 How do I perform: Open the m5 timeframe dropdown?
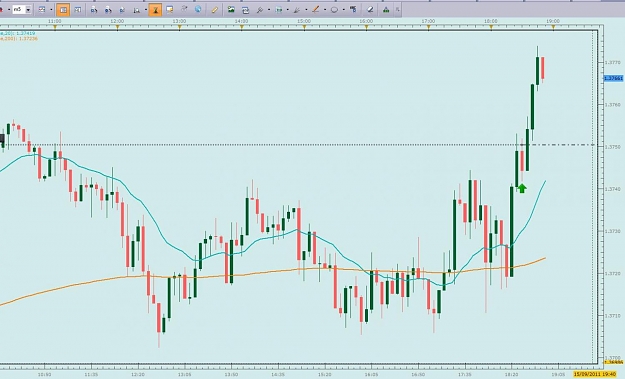(28, 10)
